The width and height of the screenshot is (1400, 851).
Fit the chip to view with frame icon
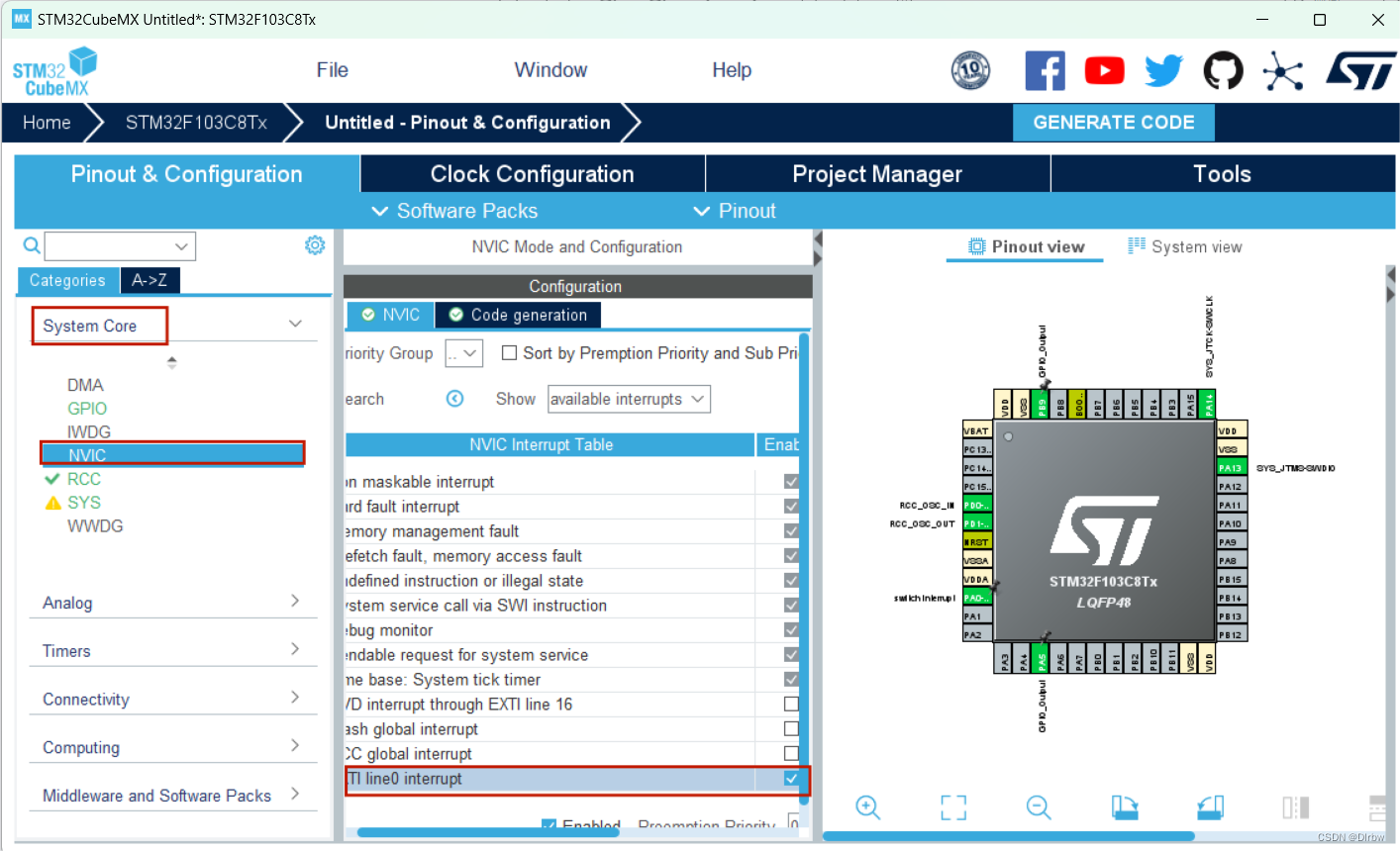point(953,807)
